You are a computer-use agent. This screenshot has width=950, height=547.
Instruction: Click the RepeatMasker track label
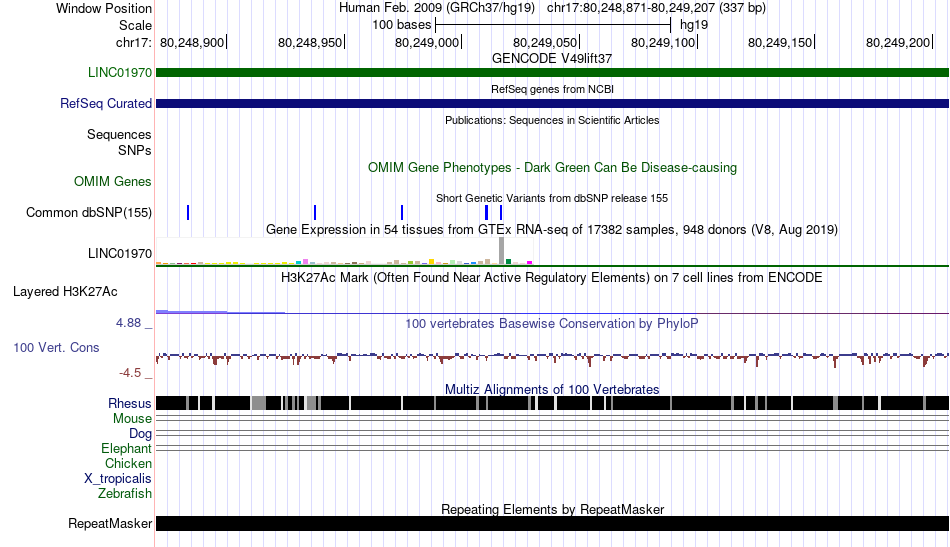tap(110, 523)
